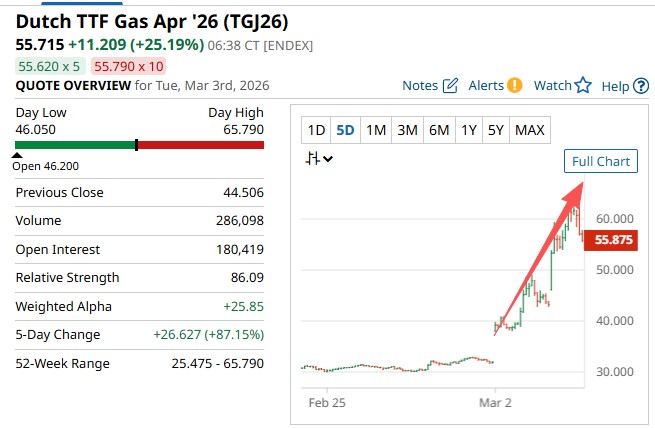Image resolution: width=655 pixels, height=428 pixels.
Task: Open the chart type dropdown chevron
Action: point(329,157)
